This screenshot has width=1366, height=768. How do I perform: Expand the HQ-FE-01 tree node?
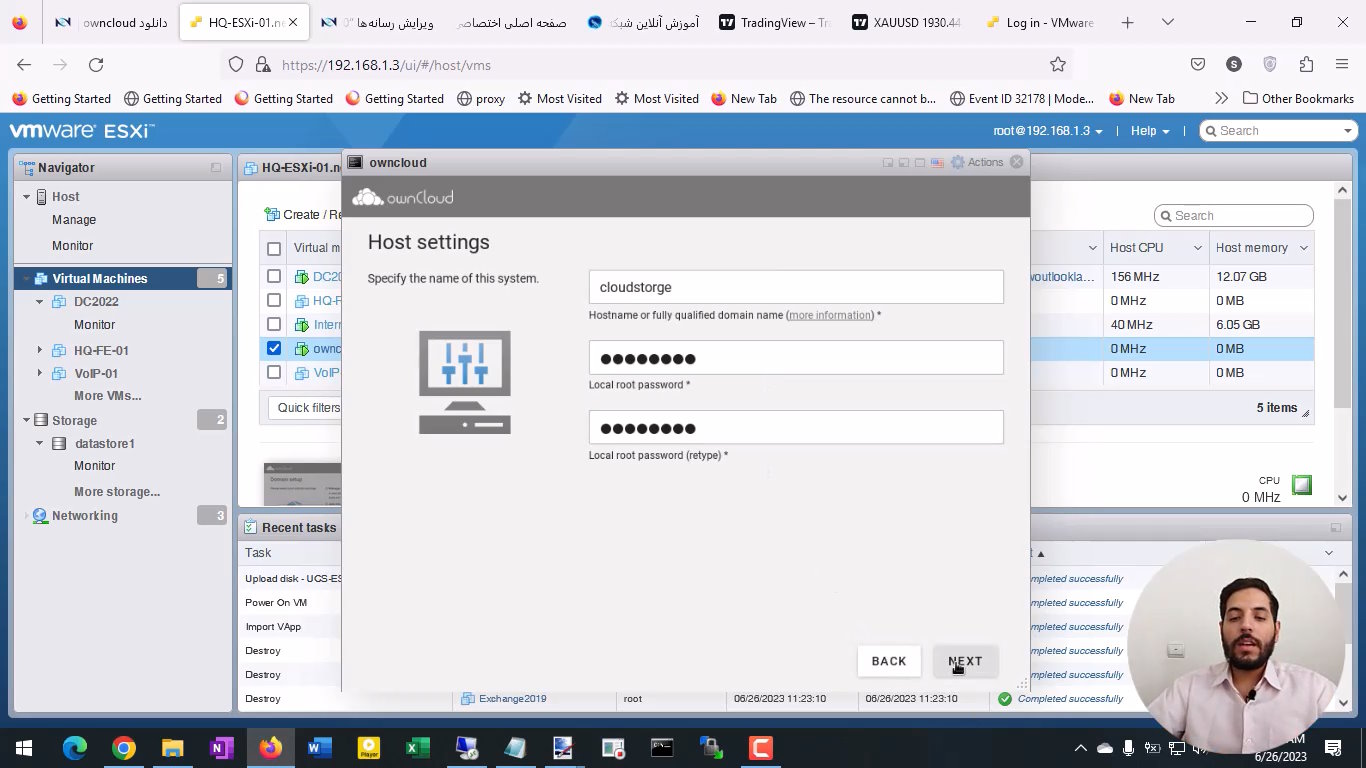tap(40, 350)
